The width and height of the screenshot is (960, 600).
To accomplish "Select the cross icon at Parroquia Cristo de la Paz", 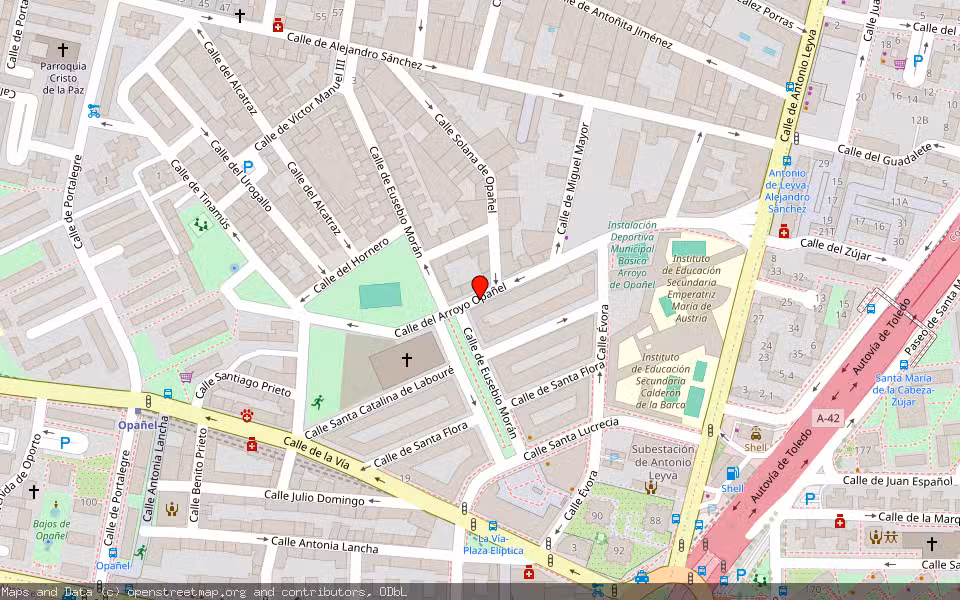I will pos(63,48).
